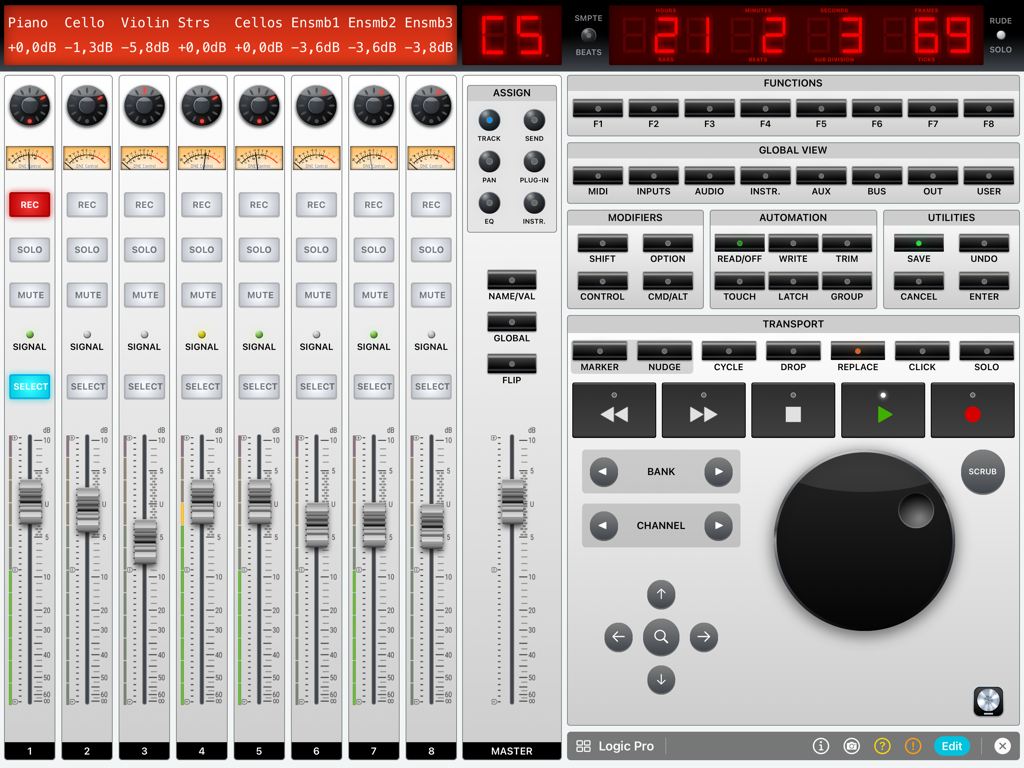The image size is (1024, 768).
Task: Enable record arm on the Cello channel
Action: [86, 204]
